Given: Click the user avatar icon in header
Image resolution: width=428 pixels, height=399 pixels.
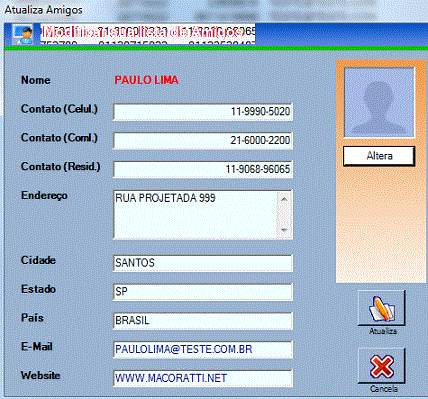Looking at the screenshot, I should [23, 35].
